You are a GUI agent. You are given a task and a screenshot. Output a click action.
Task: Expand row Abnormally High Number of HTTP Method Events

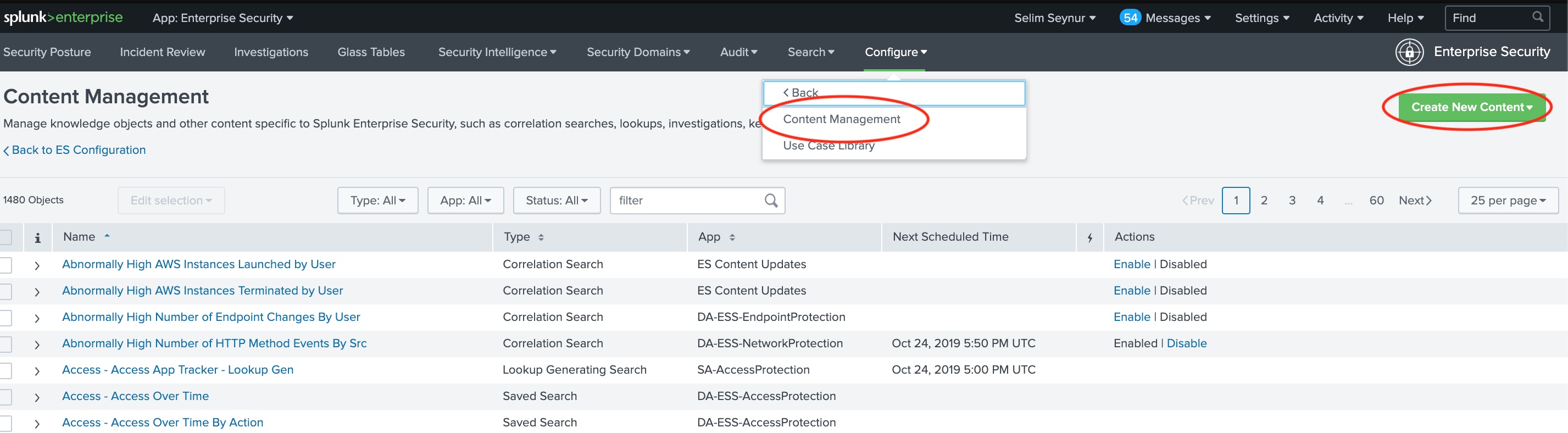37,345
